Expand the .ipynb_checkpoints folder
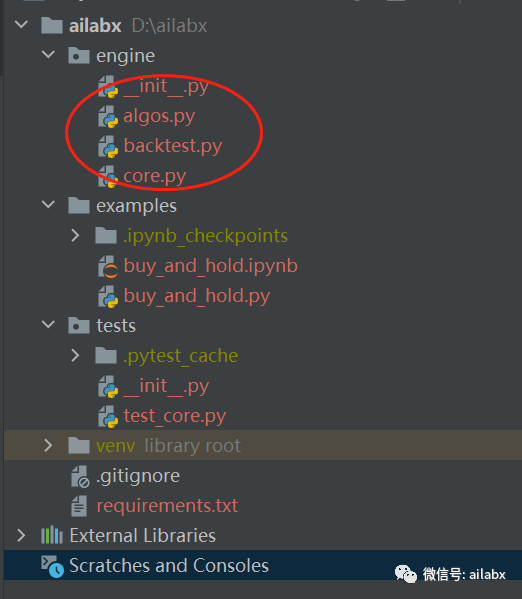 pyautogui.click(x=75, y=236)
